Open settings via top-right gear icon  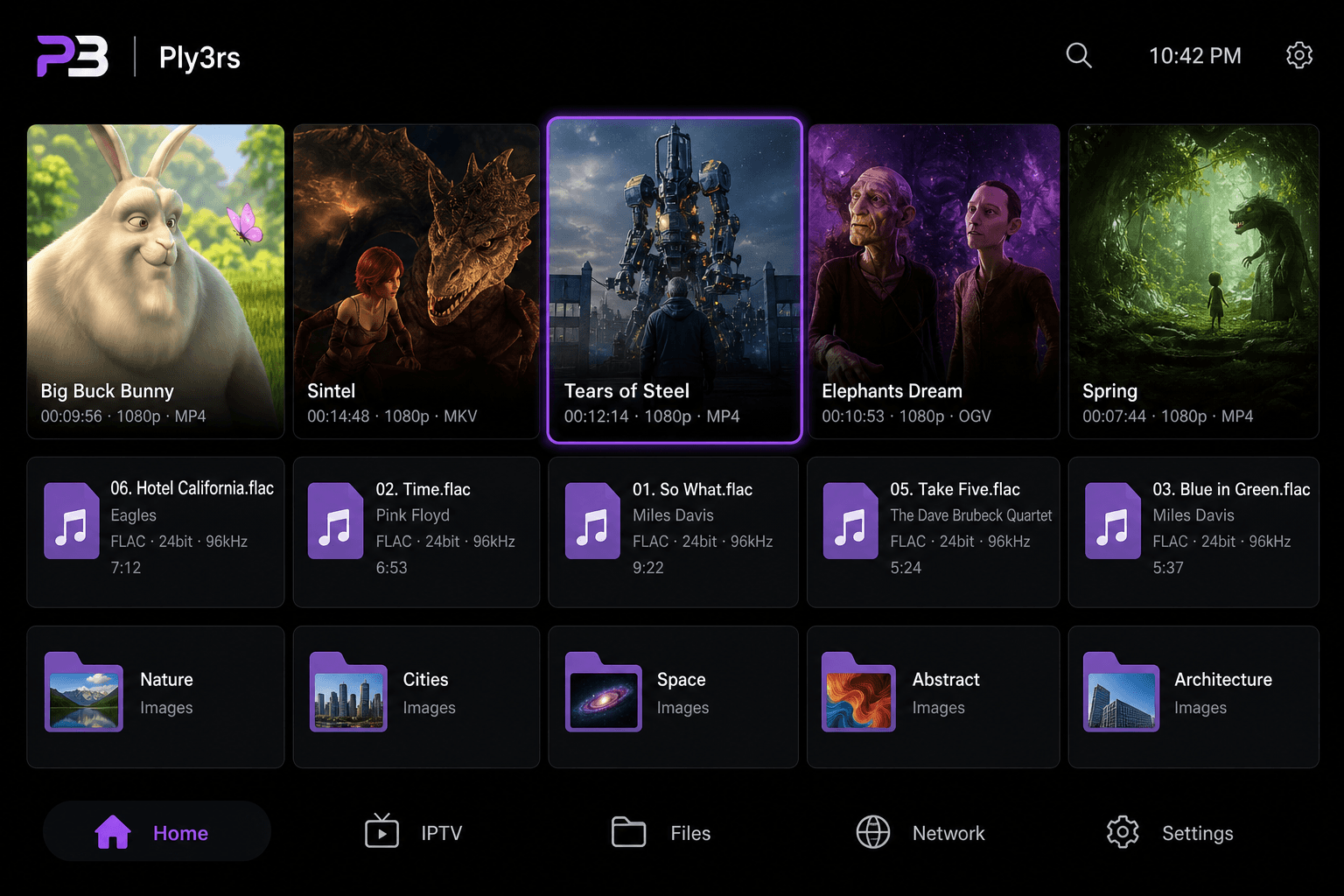[1299, 55]
